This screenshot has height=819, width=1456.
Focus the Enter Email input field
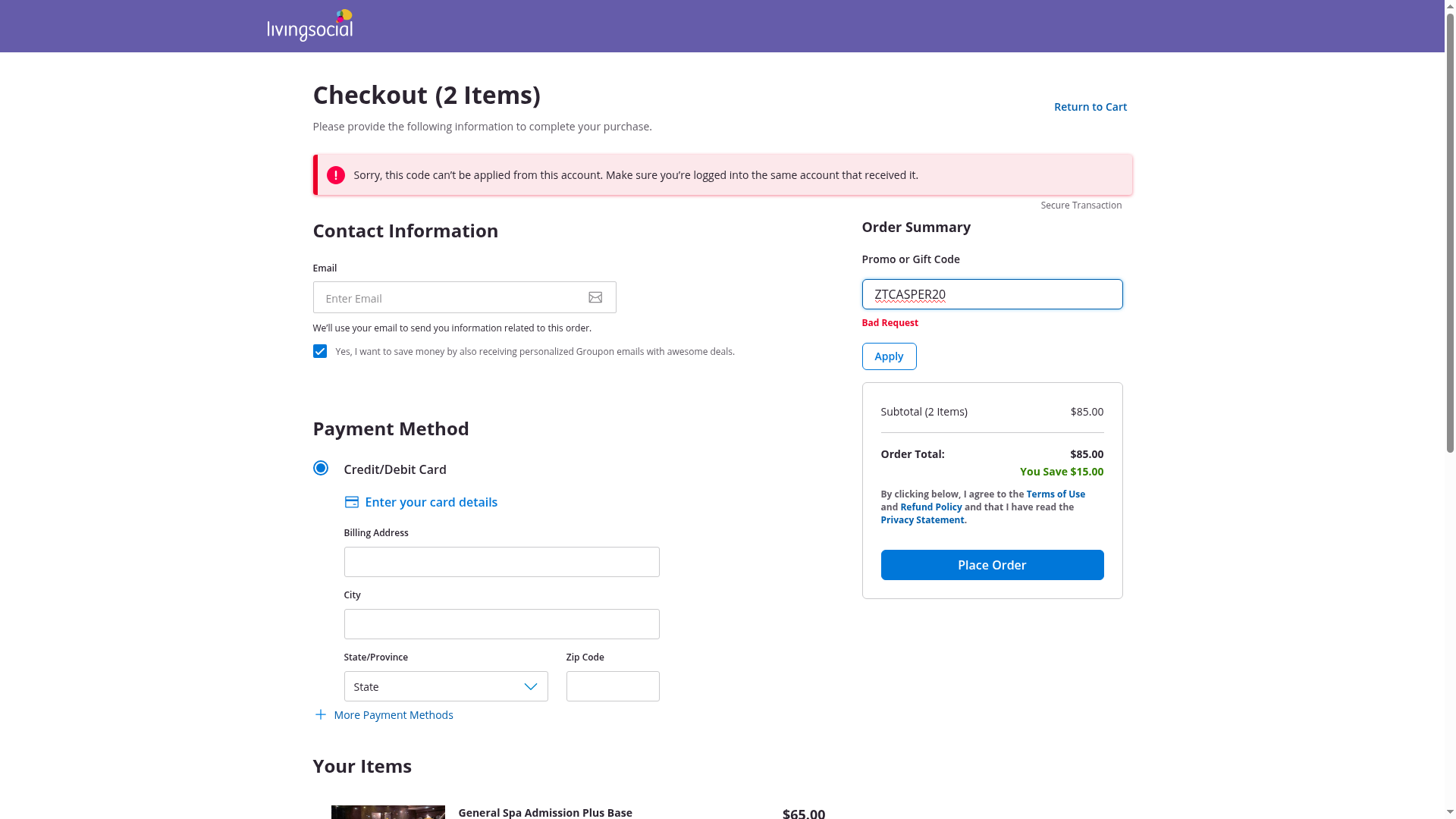click(465, 297)
